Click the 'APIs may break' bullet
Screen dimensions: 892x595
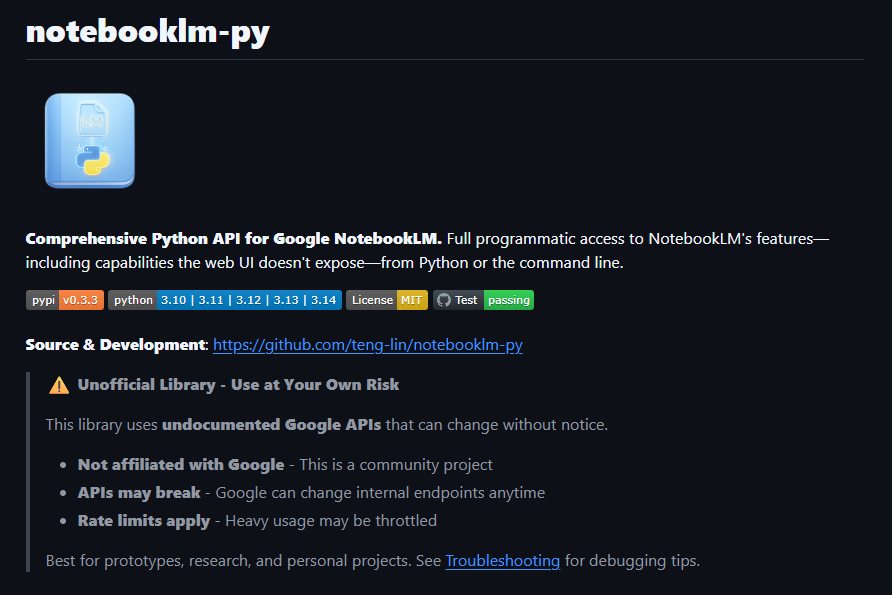click(139, 493)
